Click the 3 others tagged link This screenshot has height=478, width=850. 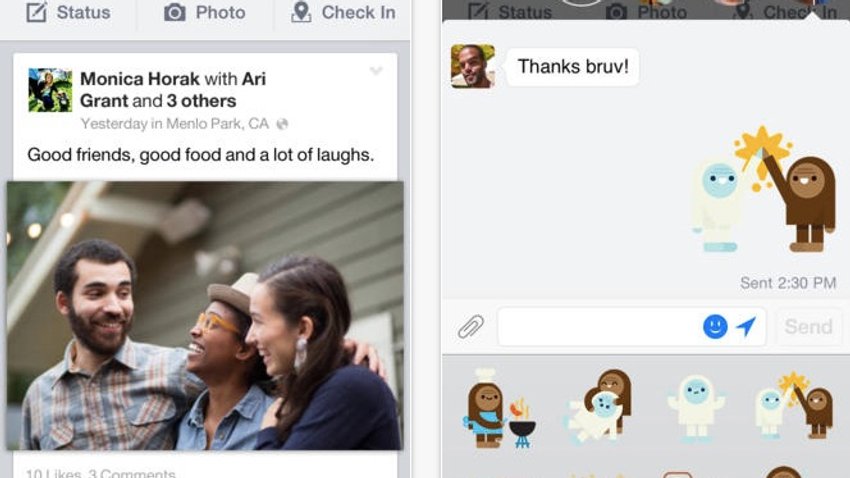pyautogui.click(x=201, y=101)
